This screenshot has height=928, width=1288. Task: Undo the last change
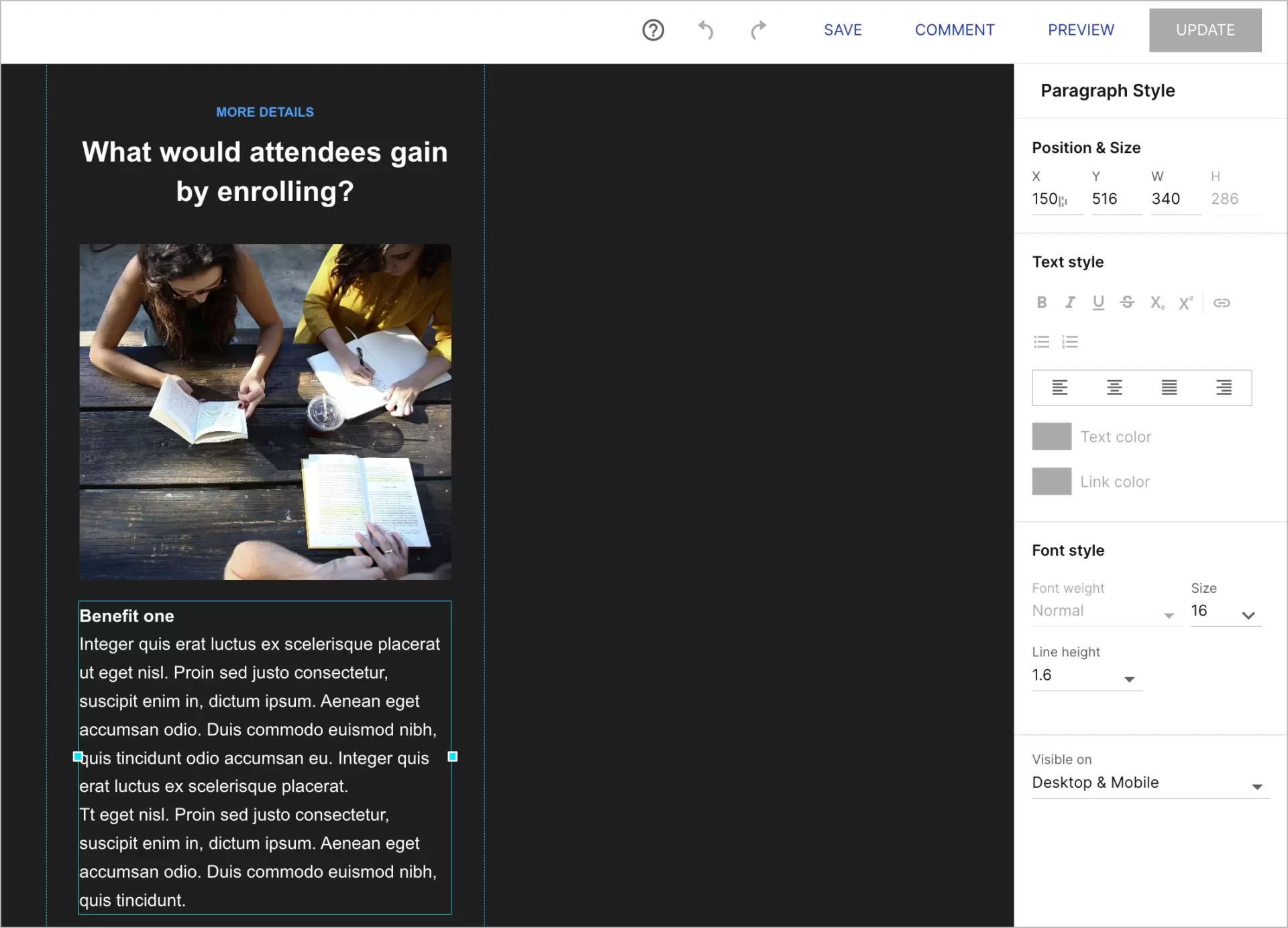[705, 30]
